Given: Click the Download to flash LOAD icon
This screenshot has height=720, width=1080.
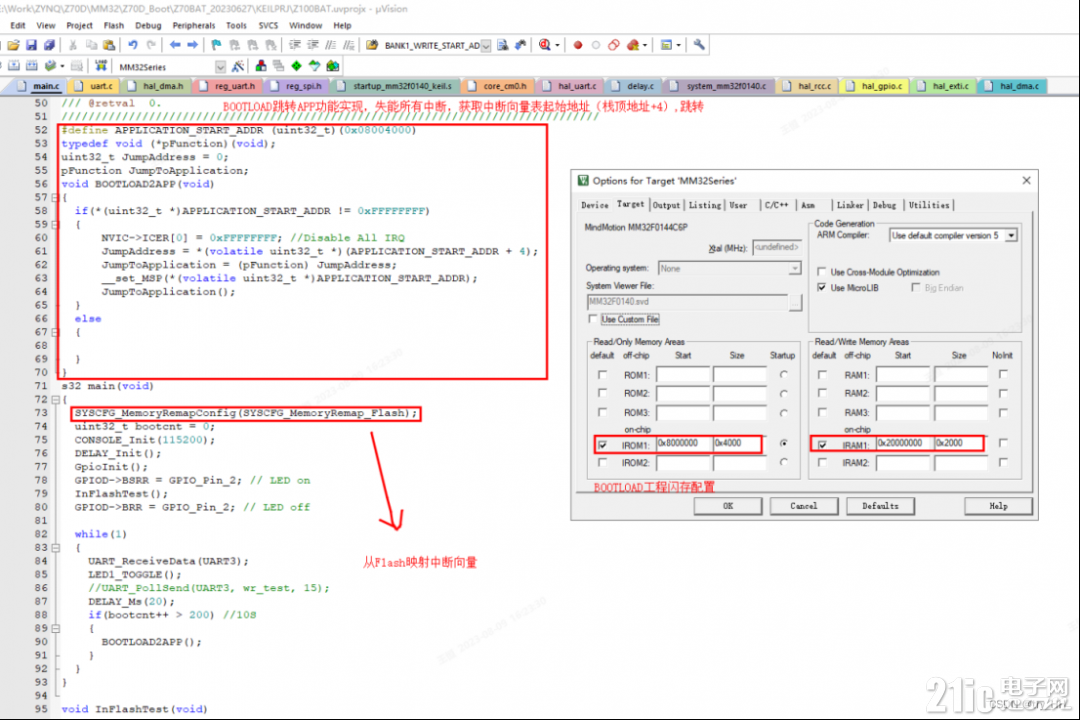Looking at the screenshot, I should (101, 66).
